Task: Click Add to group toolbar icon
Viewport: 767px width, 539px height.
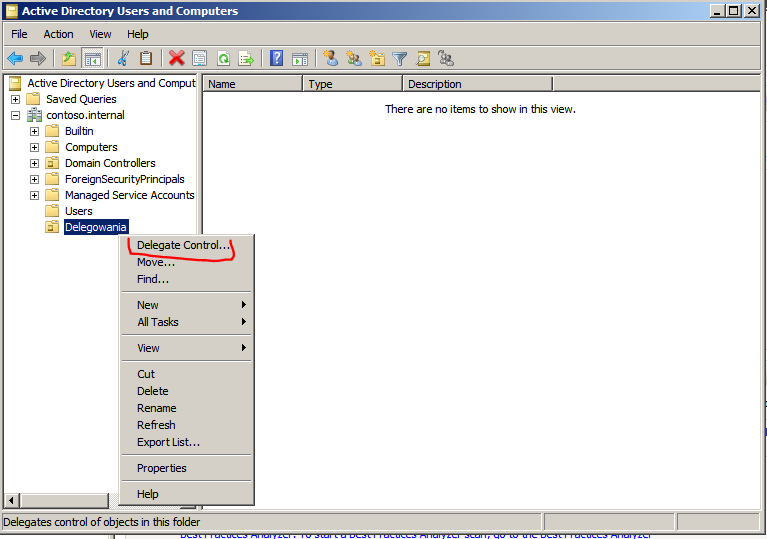Action: point(446,59)
